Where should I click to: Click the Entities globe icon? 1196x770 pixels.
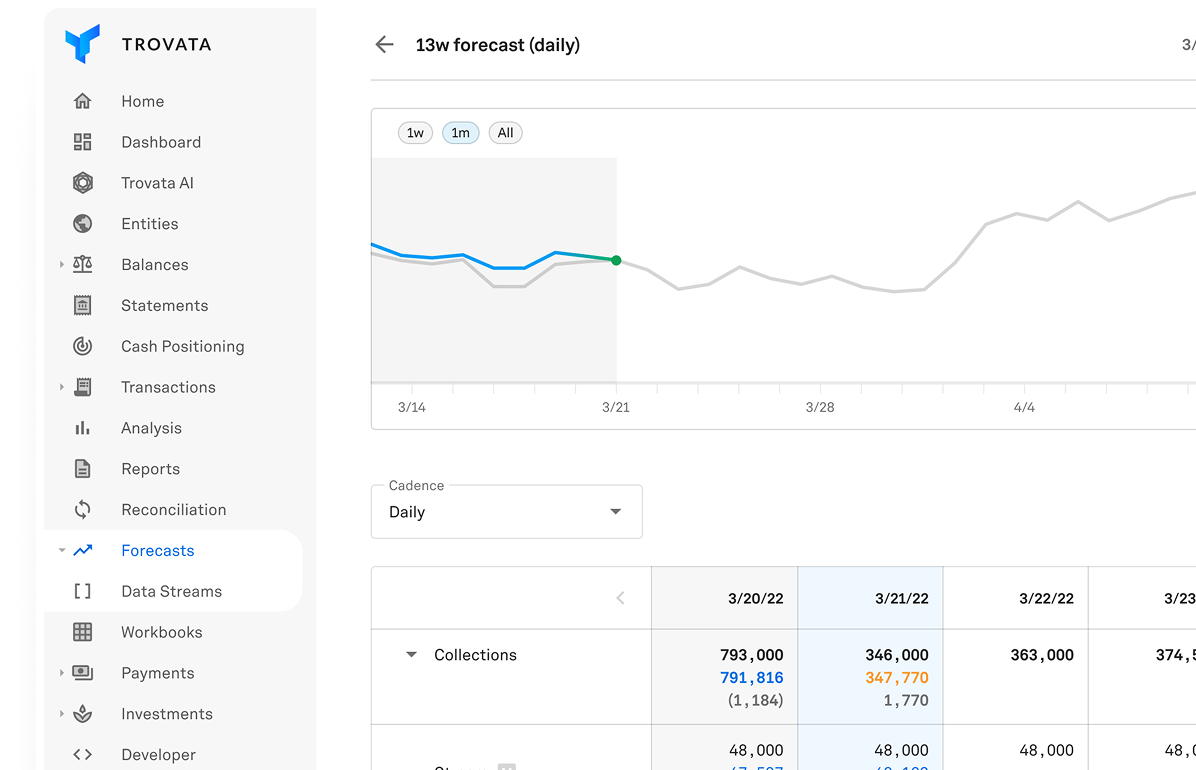point(83,224)
